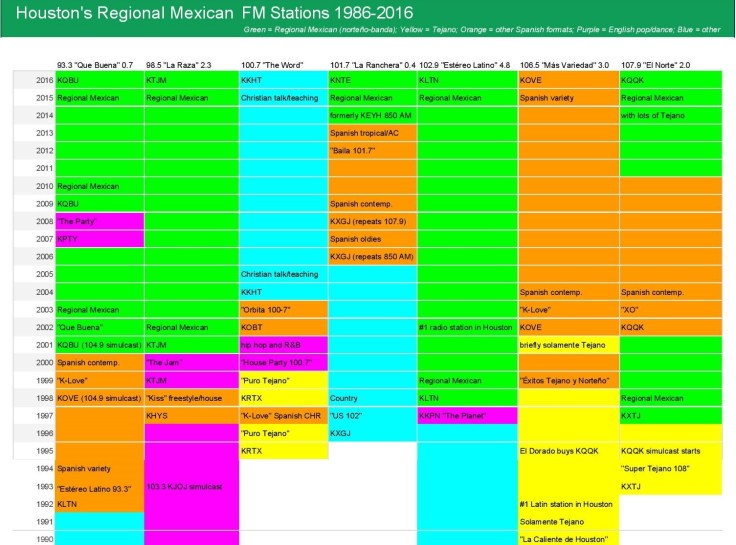Click the 'Country' cell

[x=373, y=398]
